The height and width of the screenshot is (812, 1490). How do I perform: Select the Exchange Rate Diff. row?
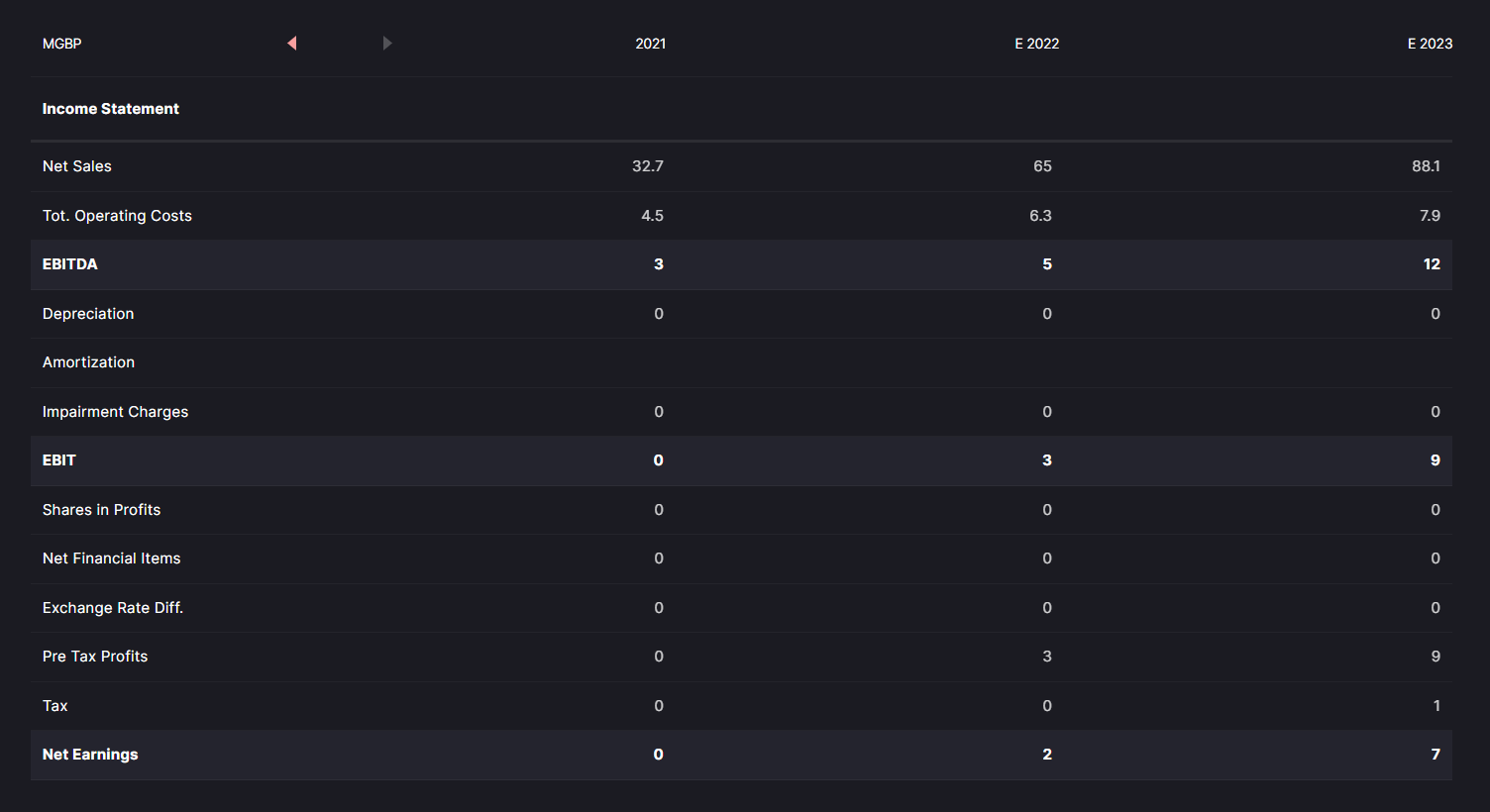[113, 608]
